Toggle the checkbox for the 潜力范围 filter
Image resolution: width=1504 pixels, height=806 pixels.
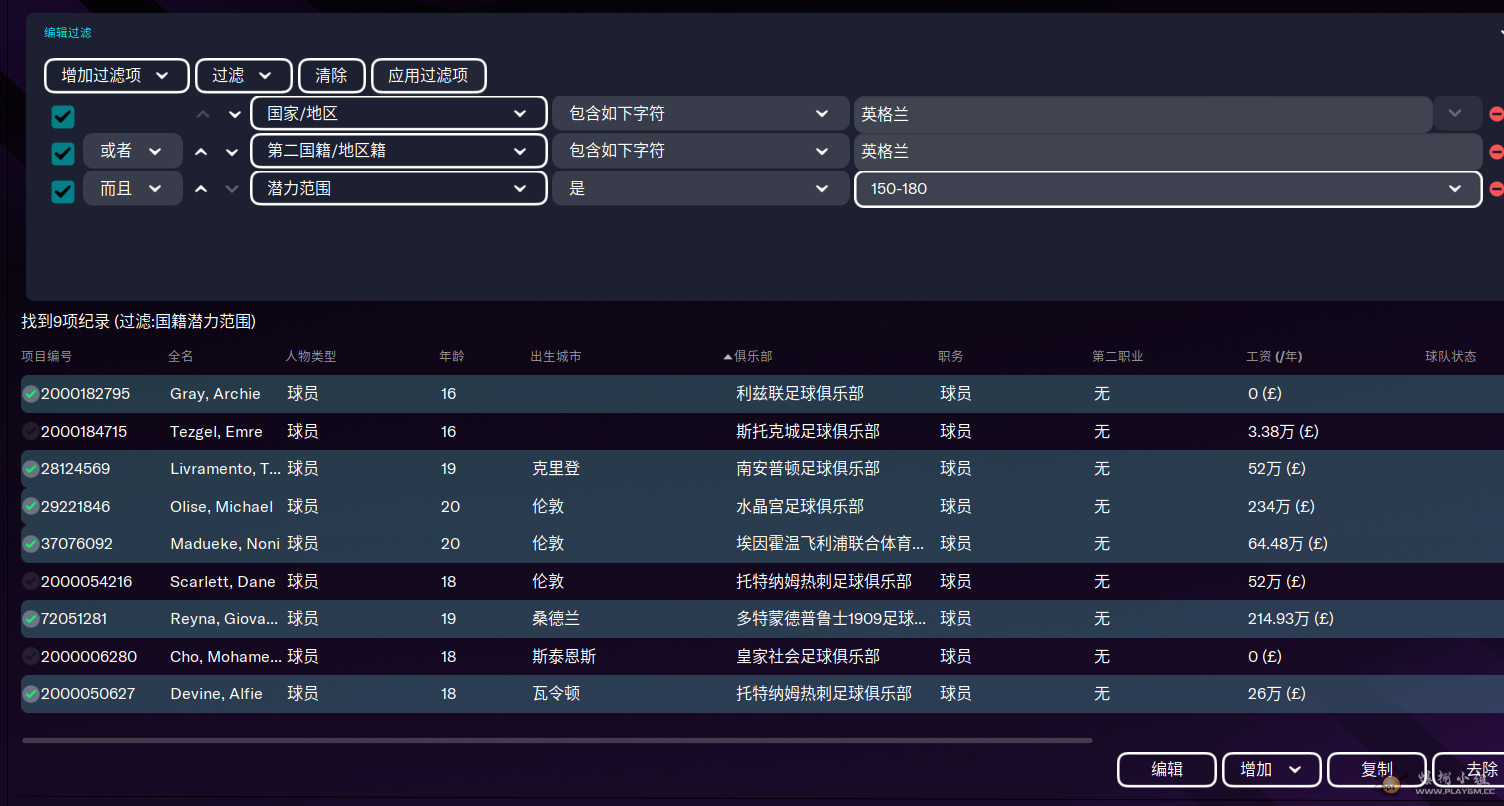pyautogui.click(x=63, y=191)
